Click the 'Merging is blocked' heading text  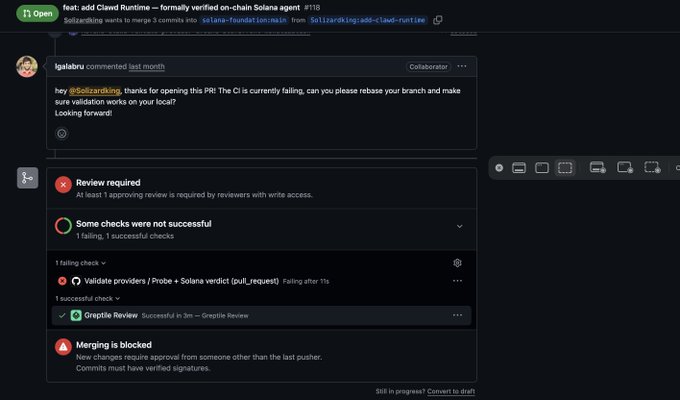point(114,345)
